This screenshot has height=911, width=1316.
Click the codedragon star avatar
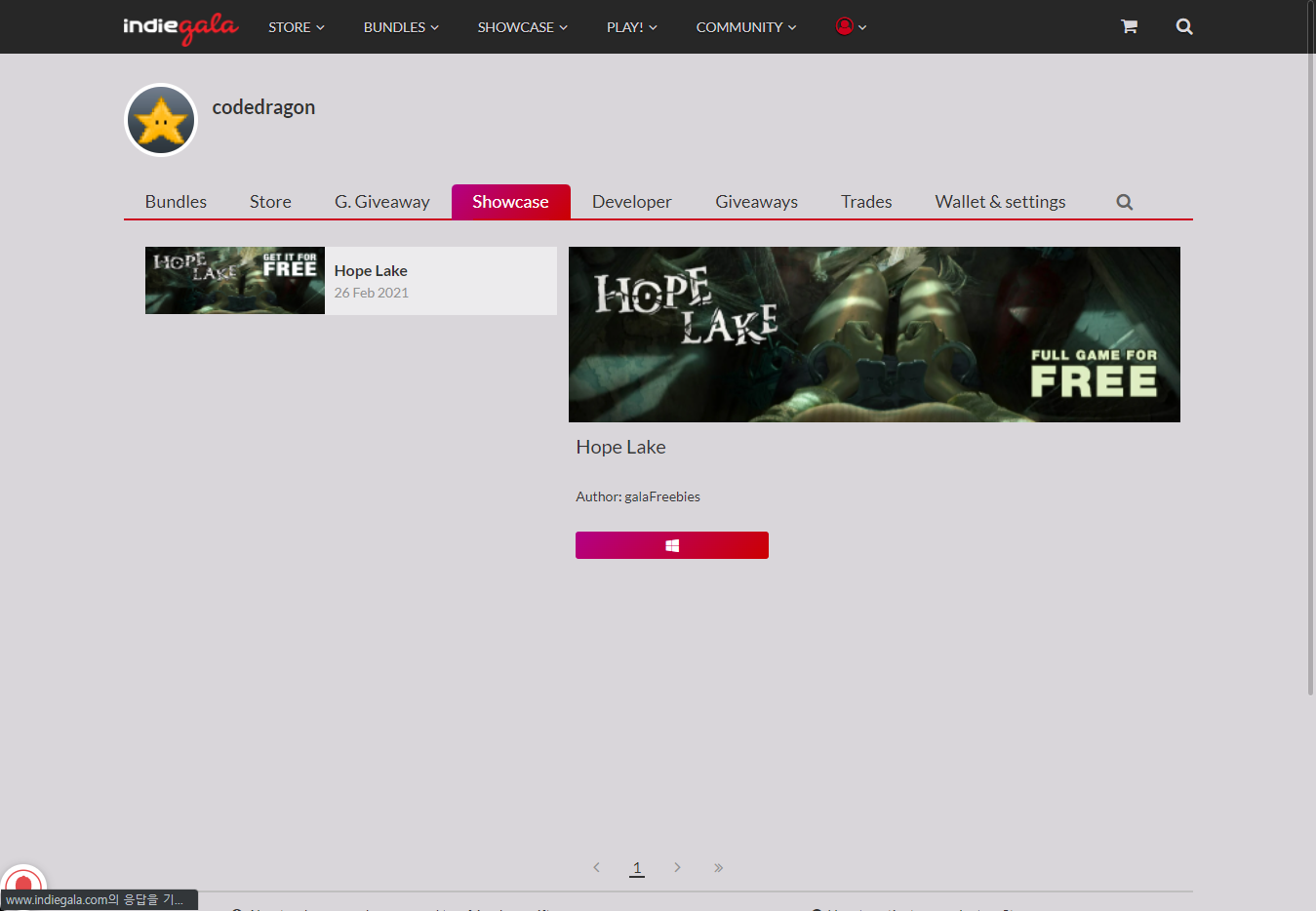[161, 120]
